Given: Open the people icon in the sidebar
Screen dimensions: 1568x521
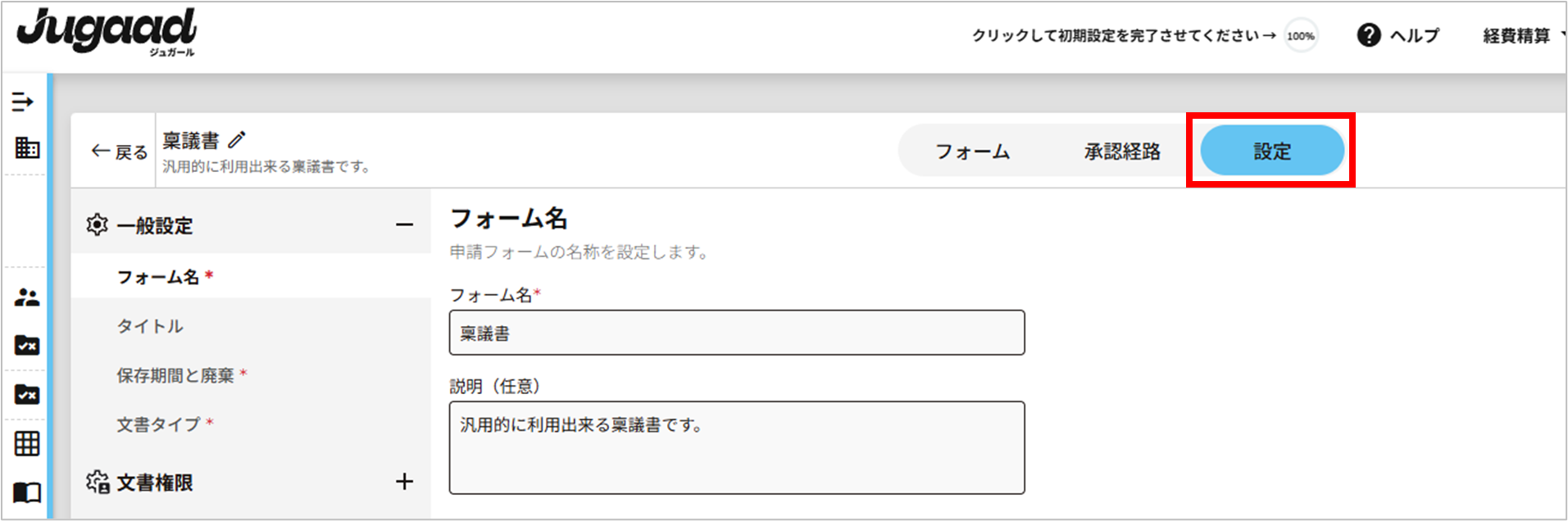Looking at the screenshot, I should pos(27,297).
